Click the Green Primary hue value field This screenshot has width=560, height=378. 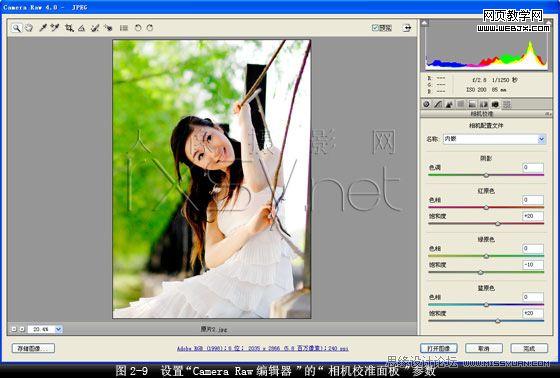(x=533, y=248)
